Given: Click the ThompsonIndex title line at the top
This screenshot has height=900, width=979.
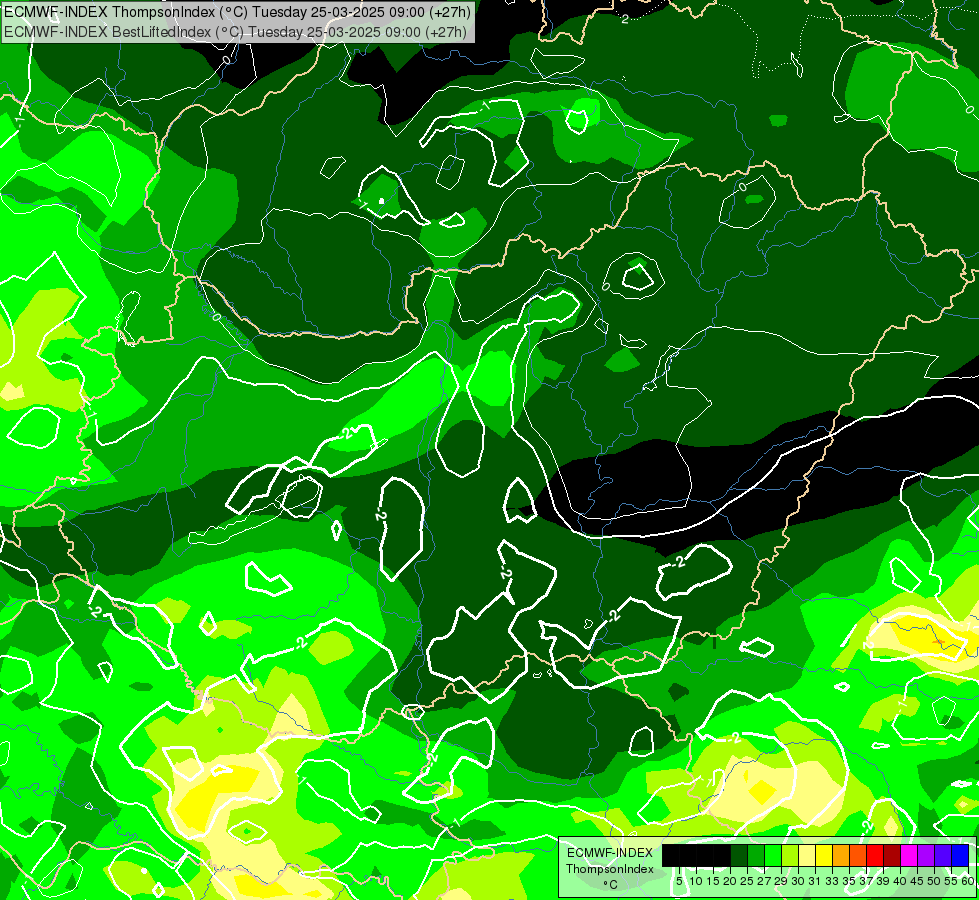Looking at the screenshot, I should coord(237,11).
